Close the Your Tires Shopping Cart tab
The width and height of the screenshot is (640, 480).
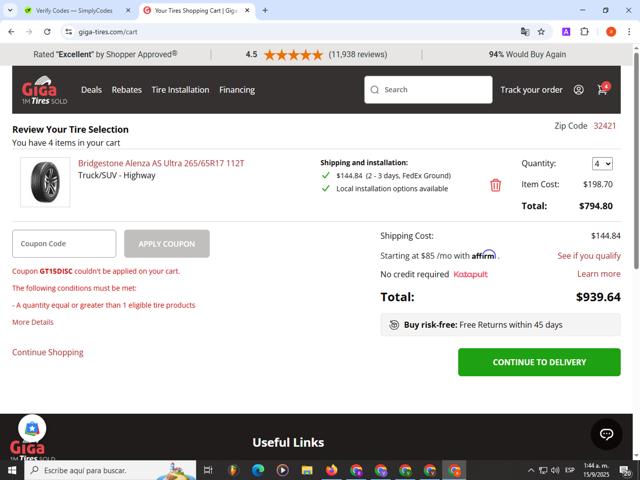point(247,11)
